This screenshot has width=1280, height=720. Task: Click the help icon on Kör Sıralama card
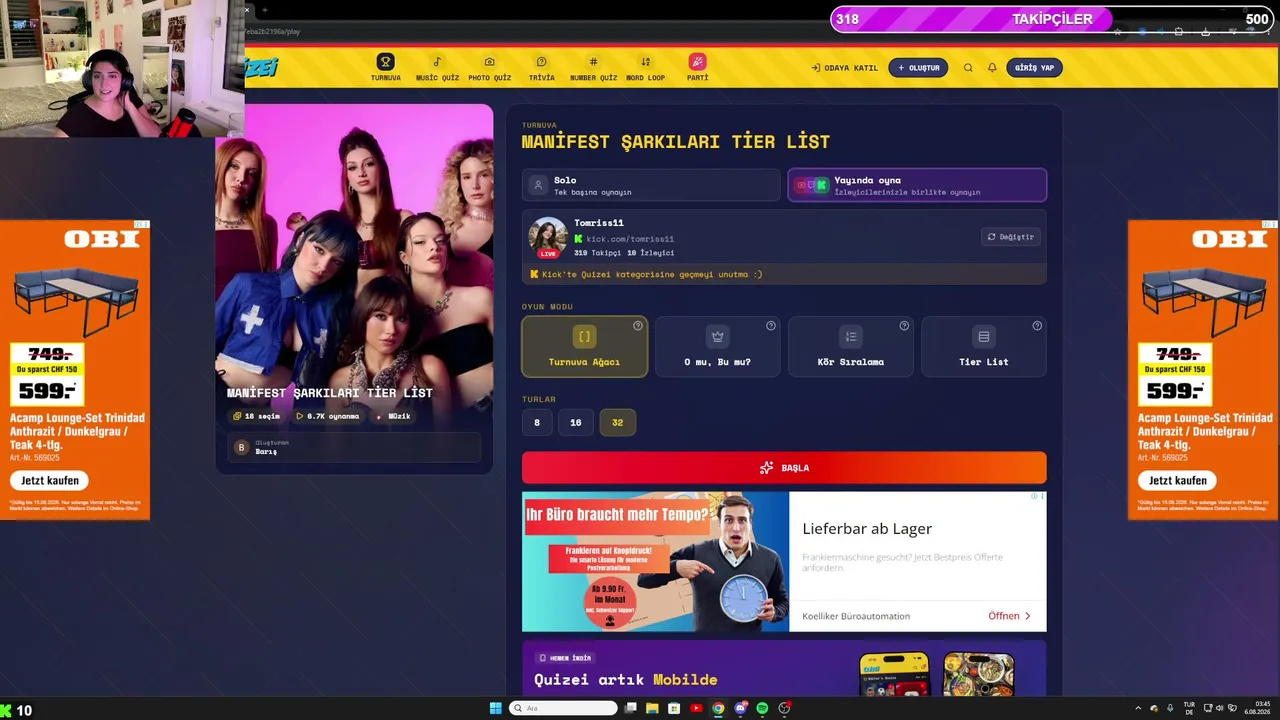point(904,326)
